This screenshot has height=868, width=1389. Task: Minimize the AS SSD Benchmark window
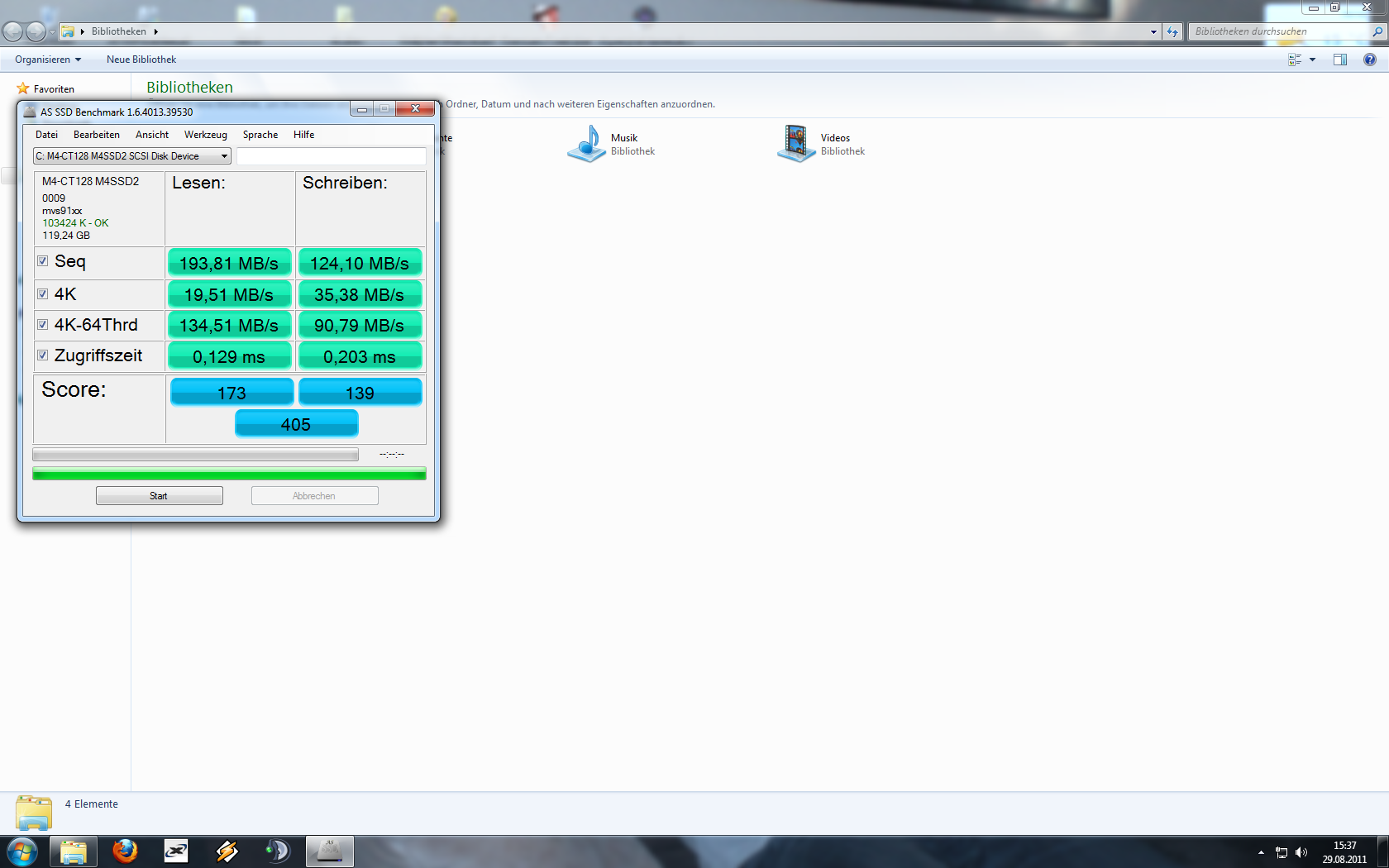(x=362, y=108)
